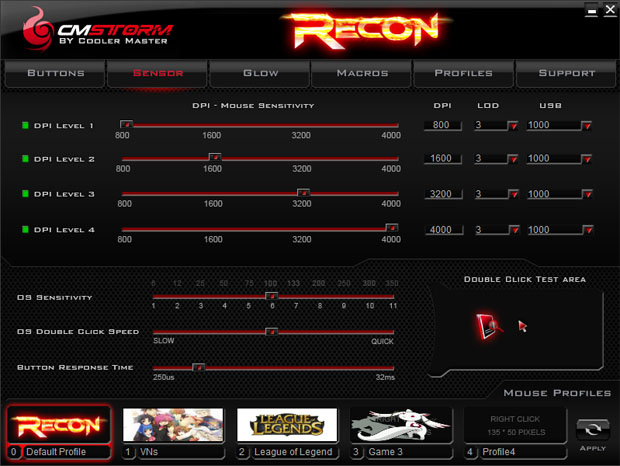
Task: Open LOD dropdown for DPI Level 3
Action: [x=513, y=194]
